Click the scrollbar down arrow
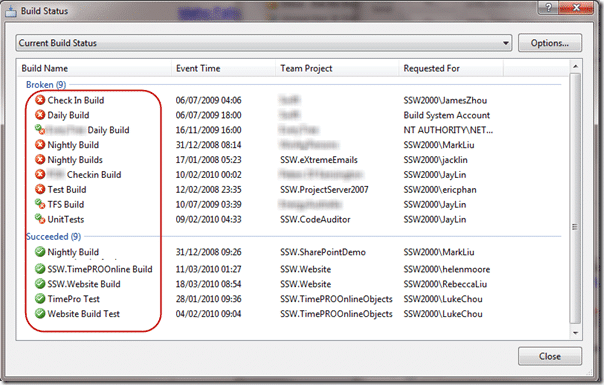 [575, 333]
